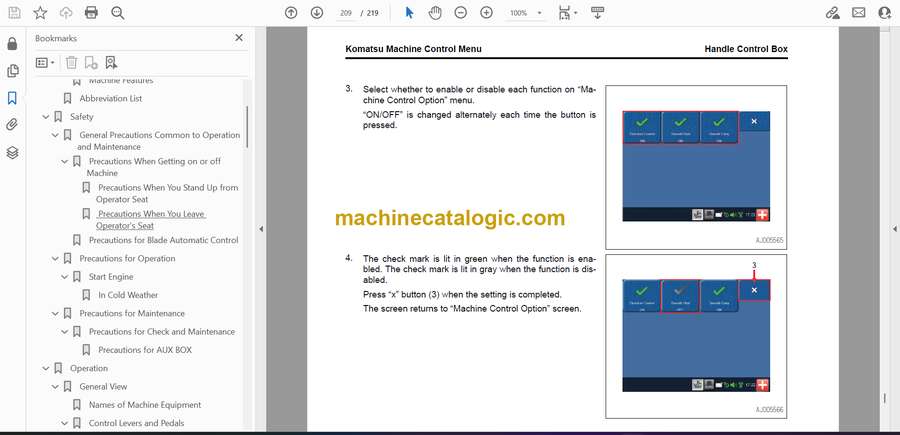Collapse Precautions for Check and Maintenance
The height and width of the screenshot is (435, 900).
(x=64, y=332)
